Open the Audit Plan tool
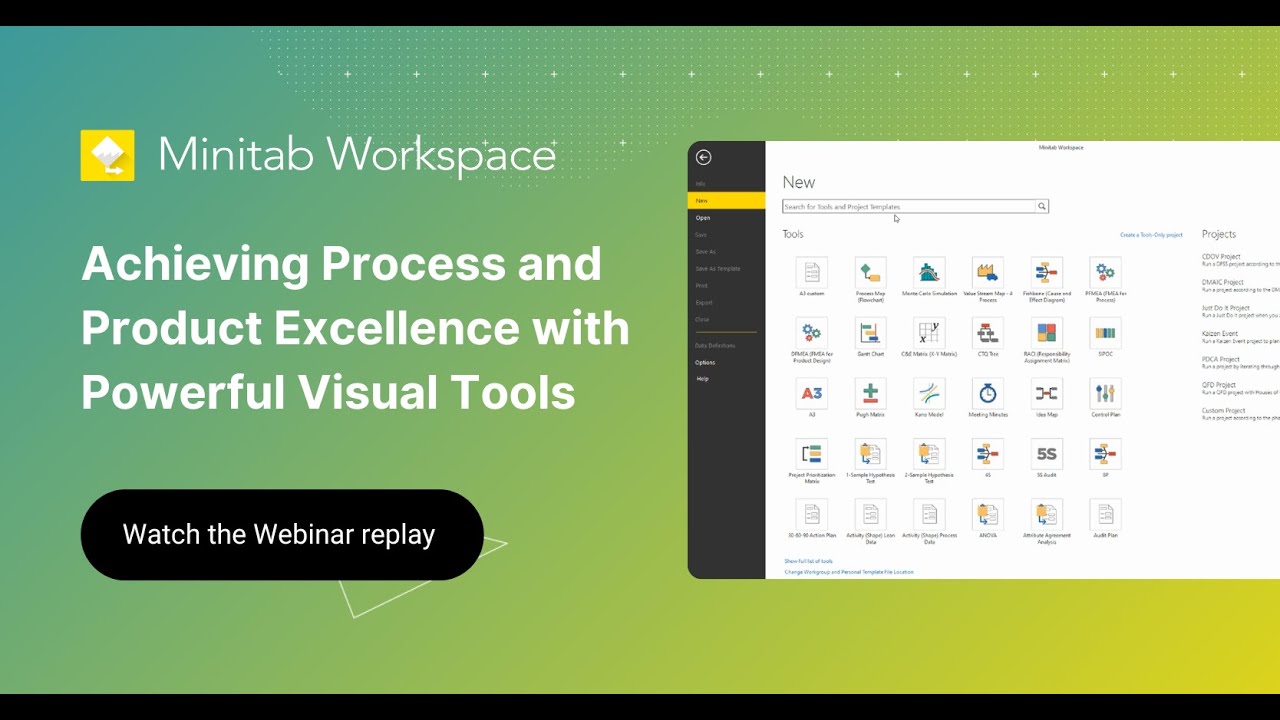Image resolution: width=1280 pixels, height=720 pixels. point(1105,514)
